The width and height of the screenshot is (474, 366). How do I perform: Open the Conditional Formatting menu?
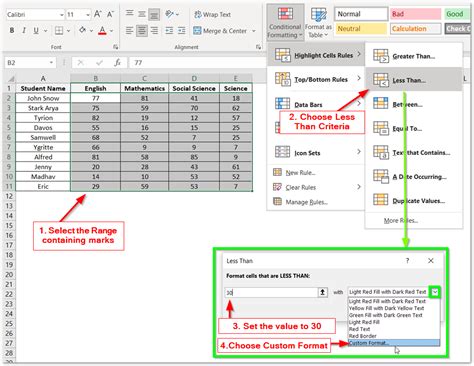(285, 22)
